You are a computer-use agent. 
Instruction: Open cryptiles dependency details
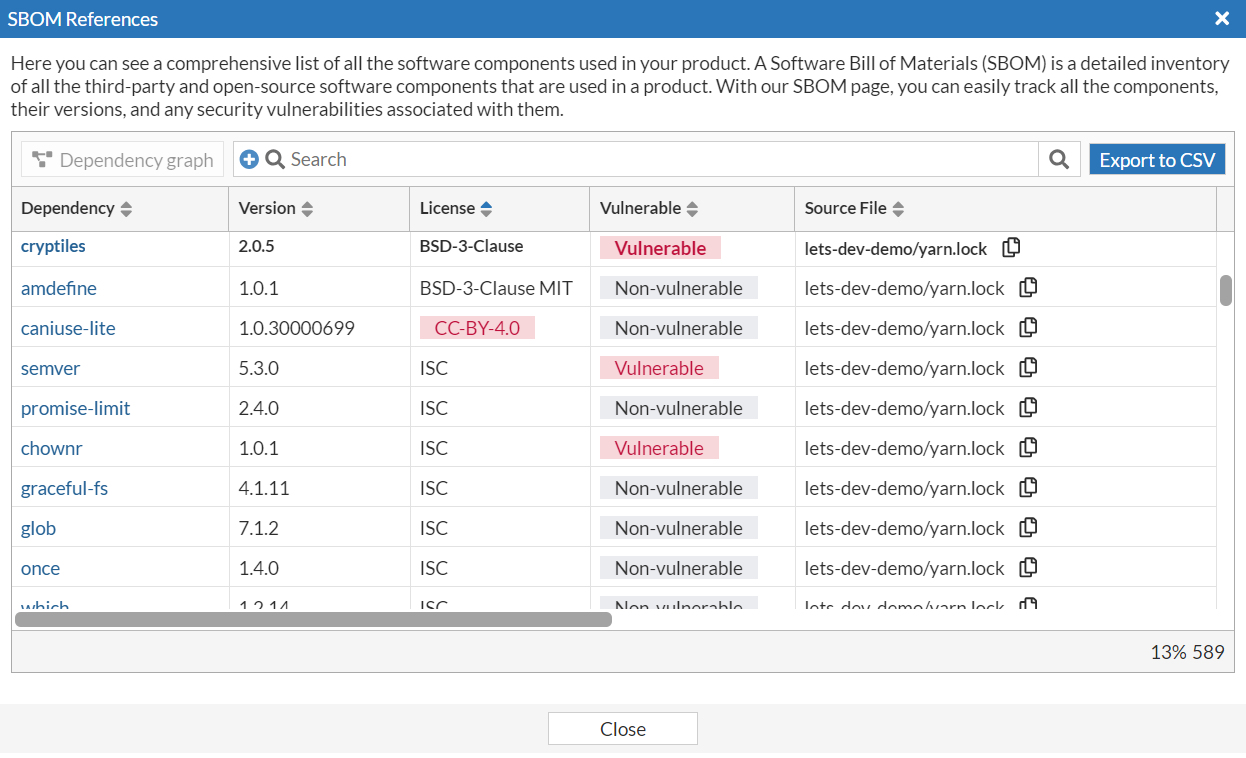click(53, 246)
